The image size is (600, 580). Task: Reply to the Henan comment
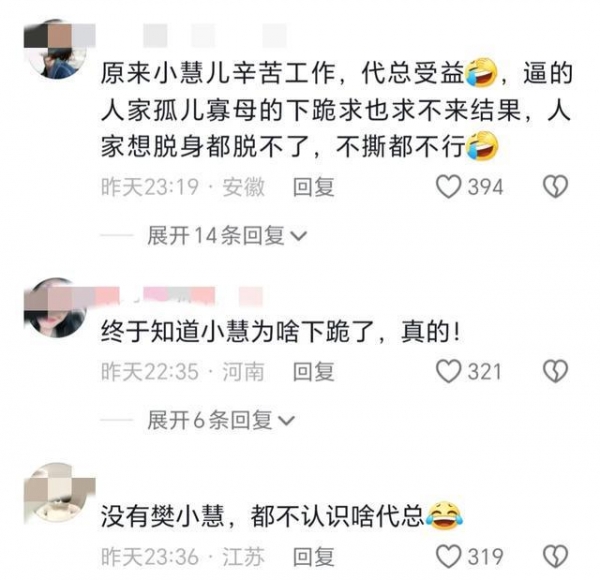pos(314,371)
